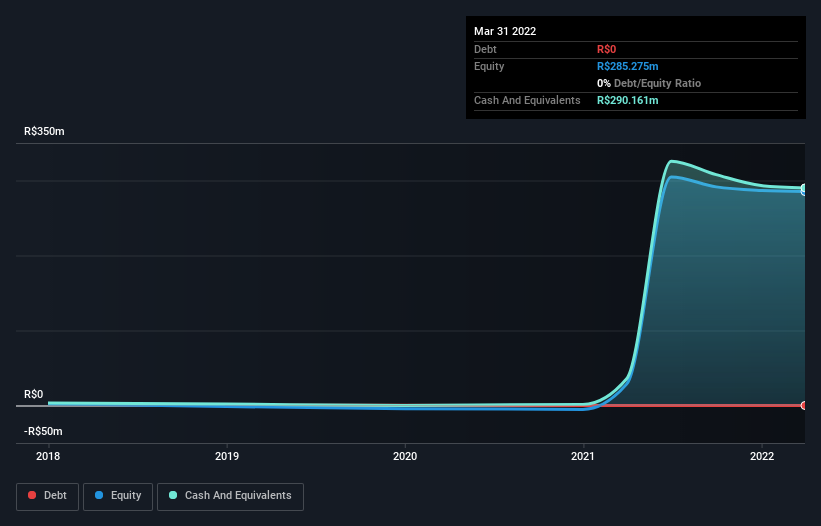Viewport: 821px width, 526px height.
Task: Click the blue Equity legend dot
Action: click(99, 495)
